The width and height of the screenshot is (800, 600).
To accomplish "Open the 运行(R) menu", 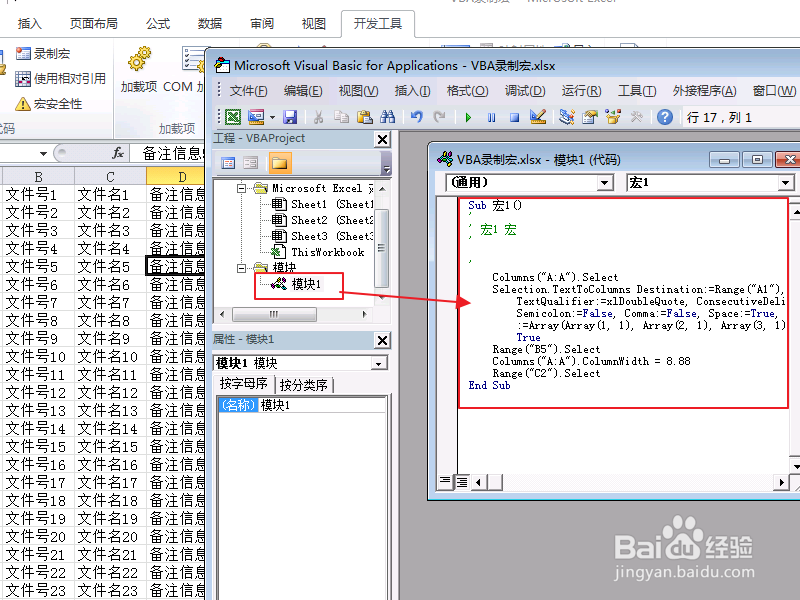I will (582, 91).
